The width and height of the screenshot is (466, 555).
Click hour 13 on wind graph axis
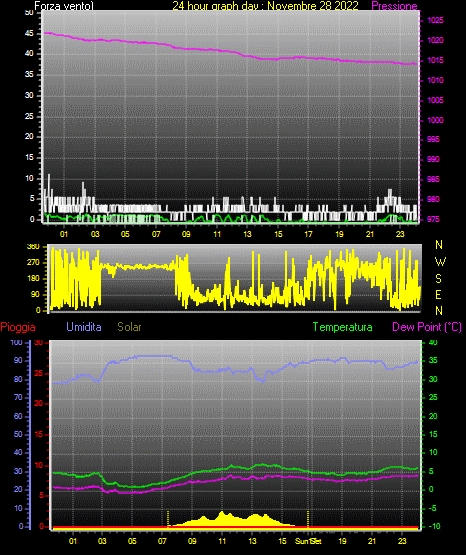(247, 234)
